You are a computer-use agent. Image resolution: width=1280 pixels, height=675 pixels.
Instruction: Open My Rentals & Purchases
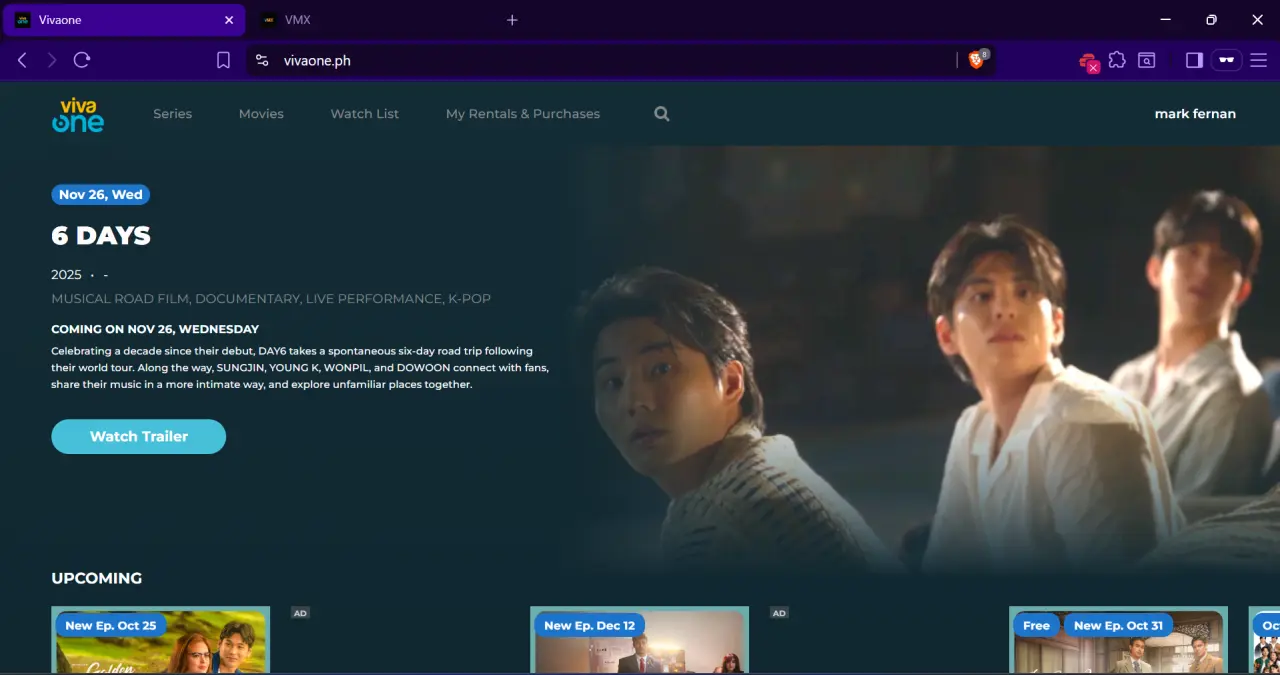pos(523,114)
